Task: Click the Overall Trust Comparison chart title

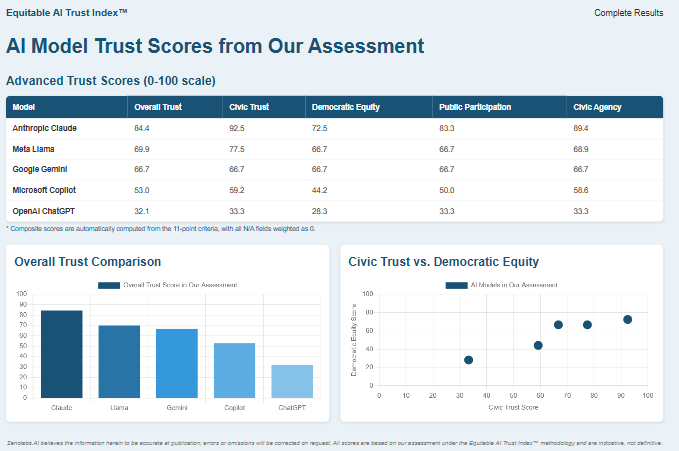Action: click(87, 262)
